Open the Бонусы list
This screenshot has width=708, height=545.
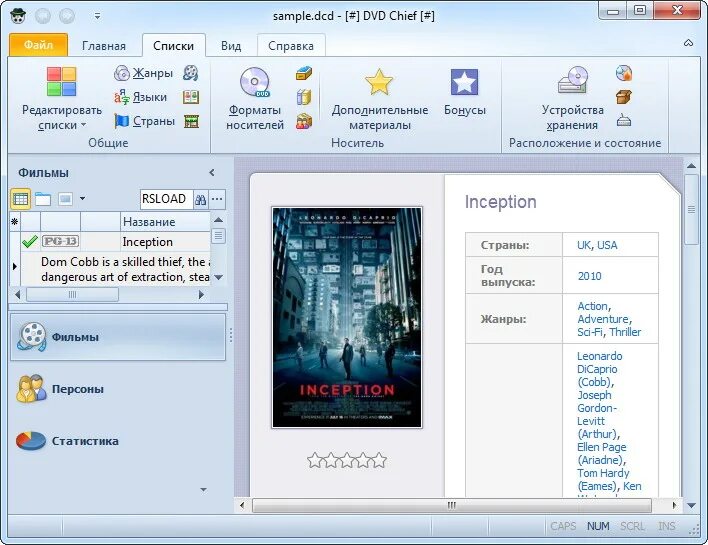click(x=465, y=93)
